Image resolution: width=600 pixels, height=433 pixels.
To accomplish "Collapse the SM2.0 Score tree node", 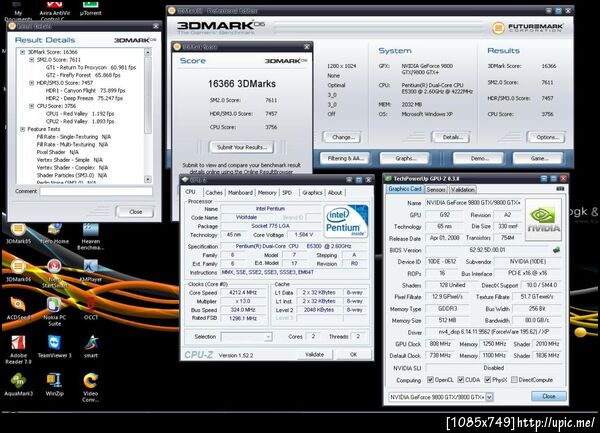I will tap(32, 60).
